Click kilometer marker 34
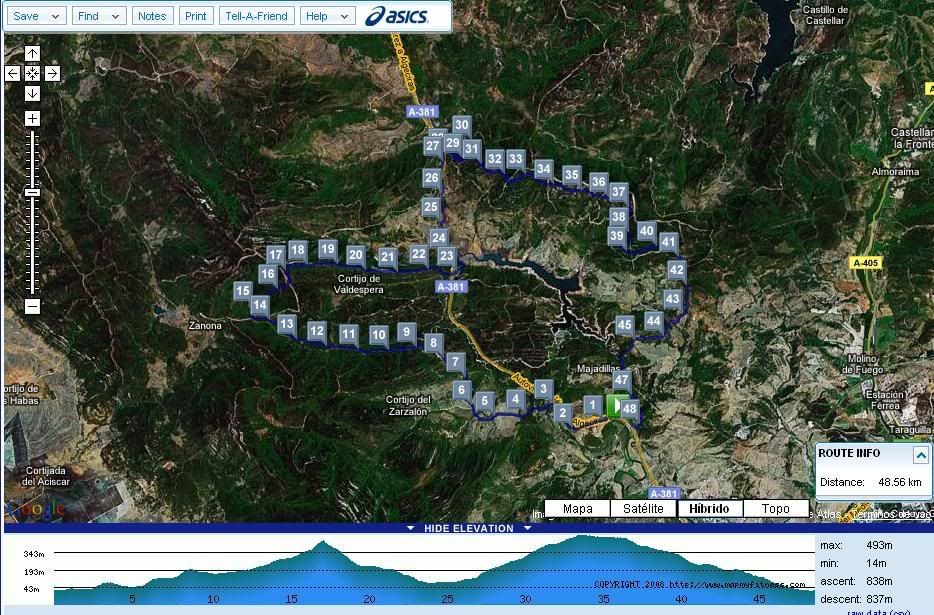Image resolution: width=934 pixels, height=615 pixels. click(543, 169)
